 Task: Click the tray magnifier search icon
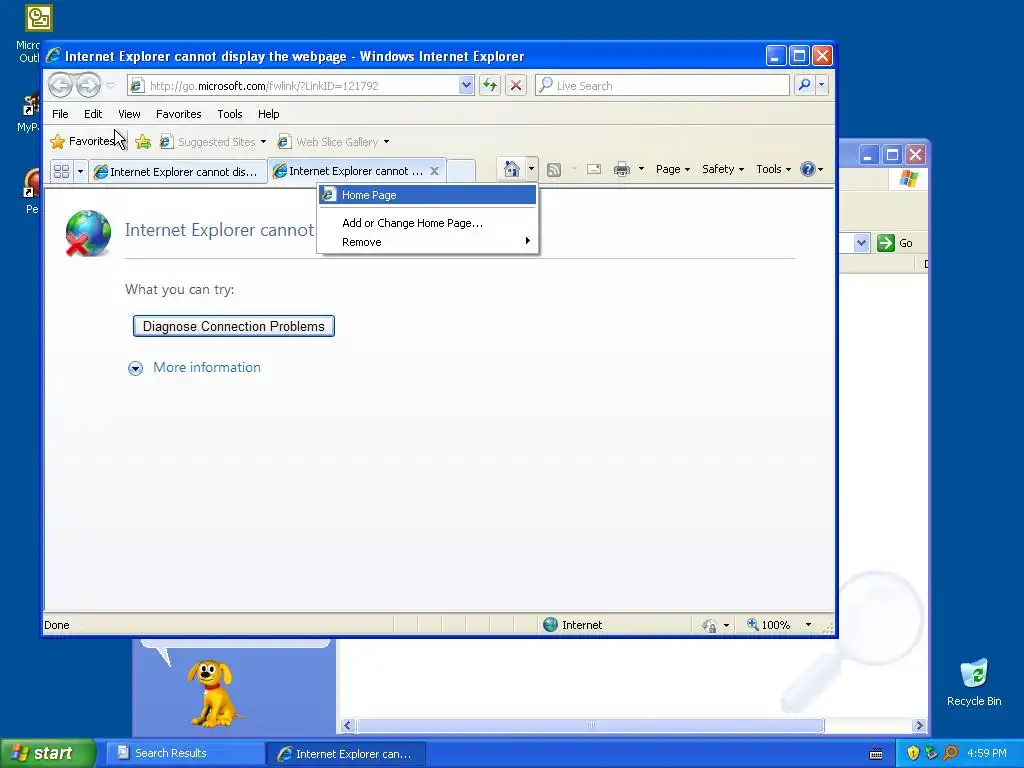(x=950, y=753)
